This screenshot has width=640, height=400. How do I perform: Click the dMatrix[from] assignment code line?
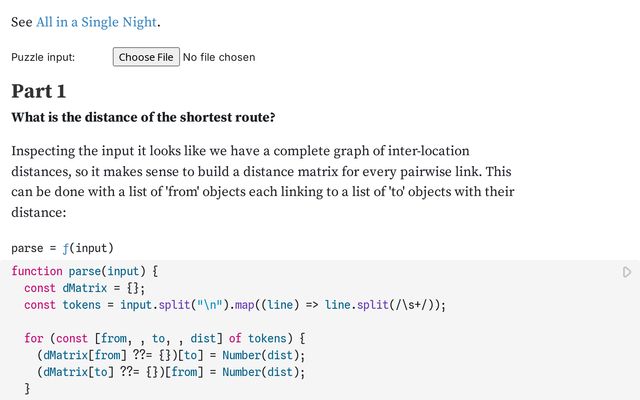[x=170, y=355]
